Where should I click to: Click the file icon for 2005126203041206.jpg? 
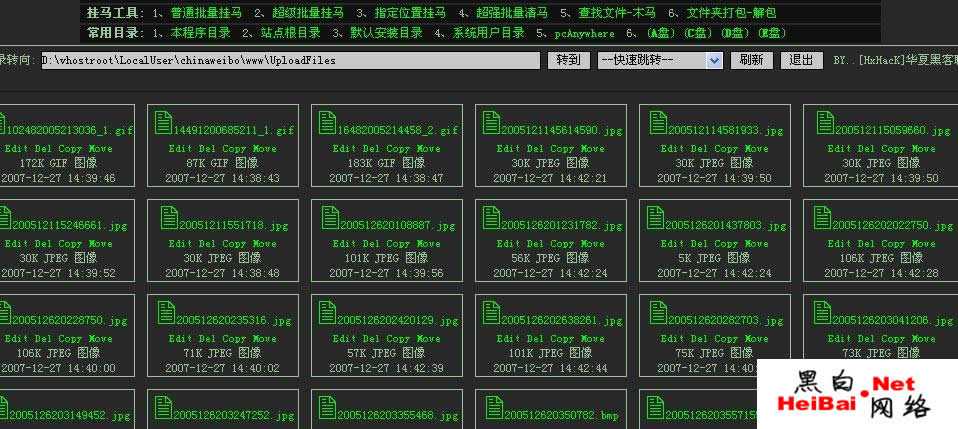click(x=822, y=312)
